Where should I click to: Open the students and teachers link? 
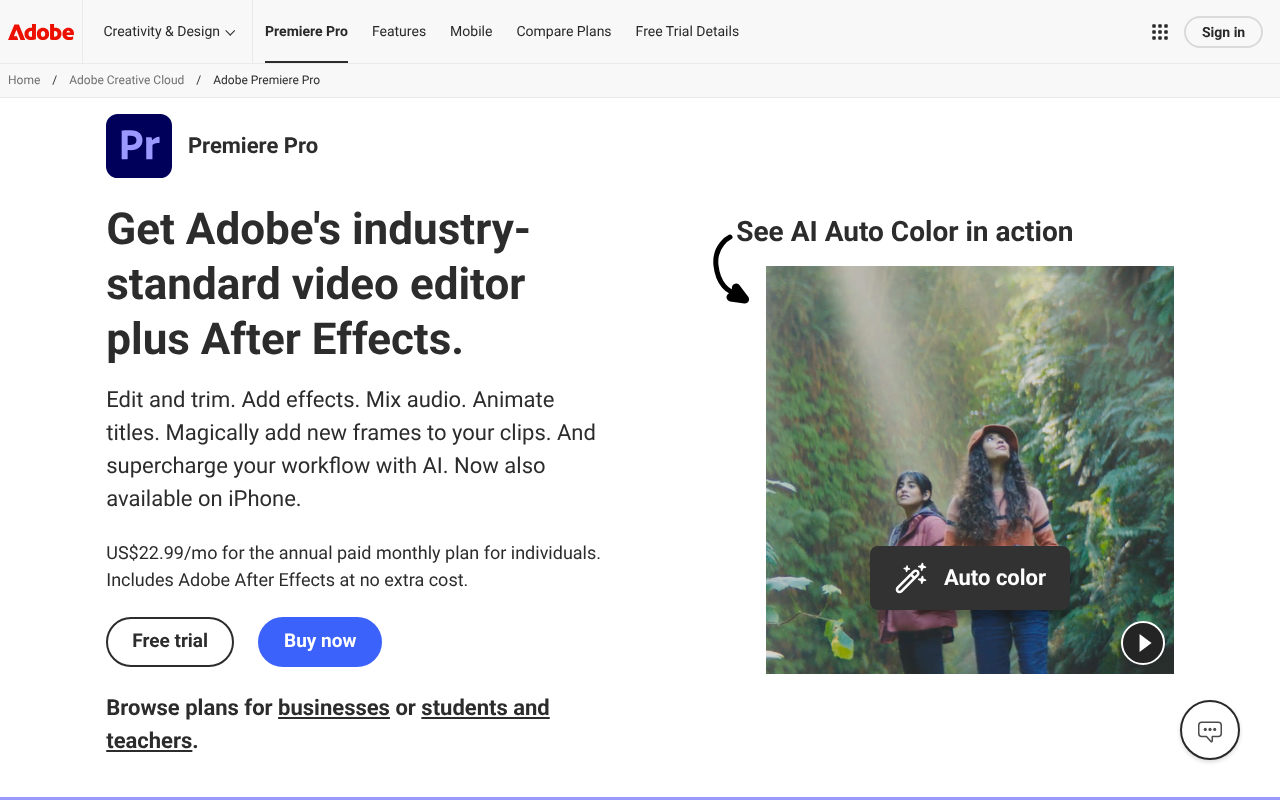click(485, 708)
